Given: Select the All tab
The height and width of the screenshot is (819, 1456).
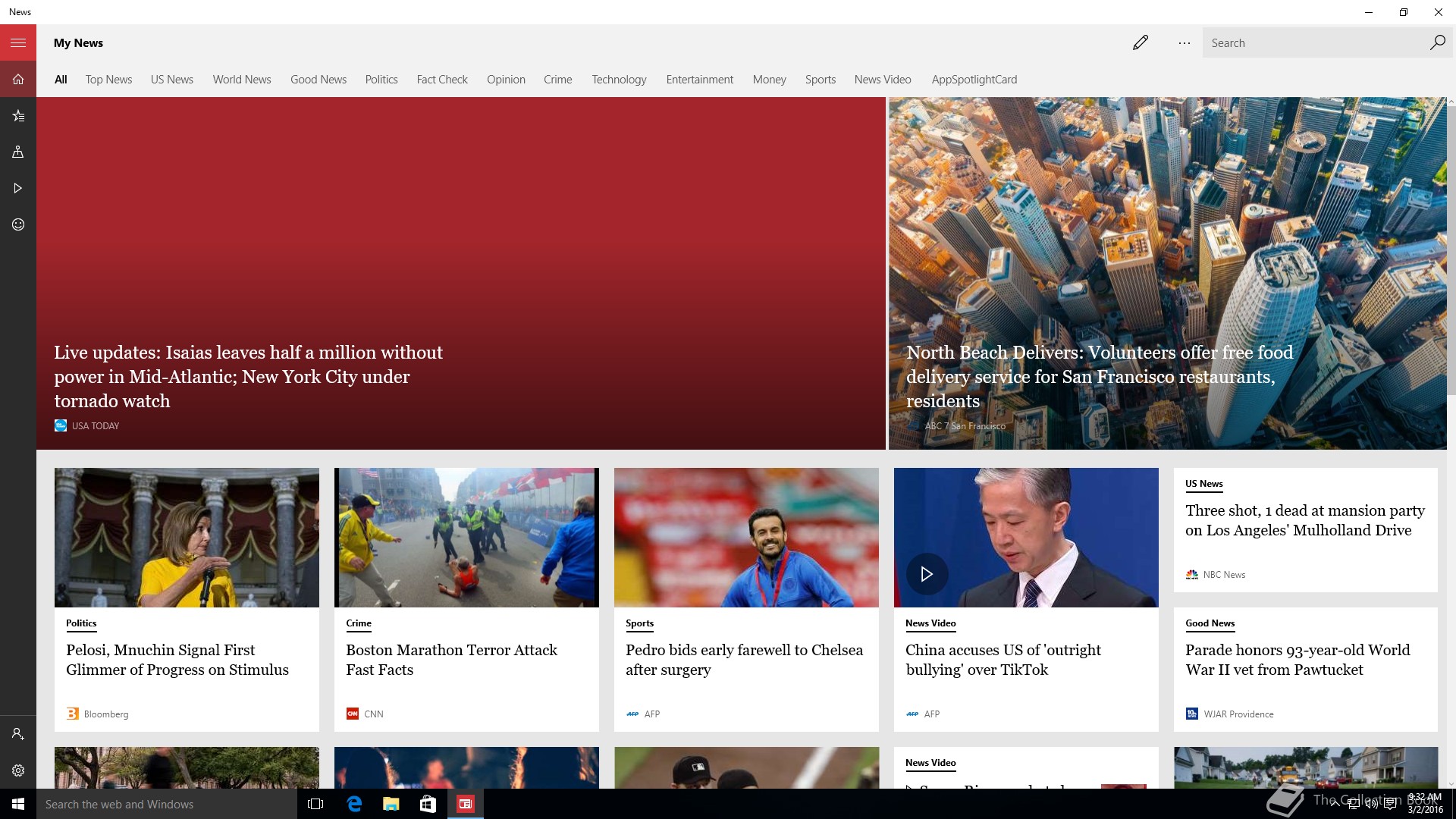Looking at the screenshot, I should [61, 80].
